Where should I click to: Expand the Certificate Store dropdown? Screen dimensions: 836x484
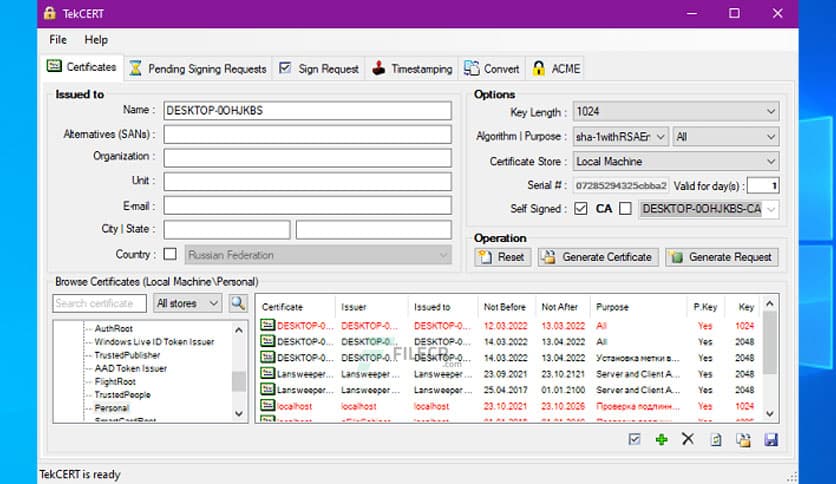click(x=676, y=162)
